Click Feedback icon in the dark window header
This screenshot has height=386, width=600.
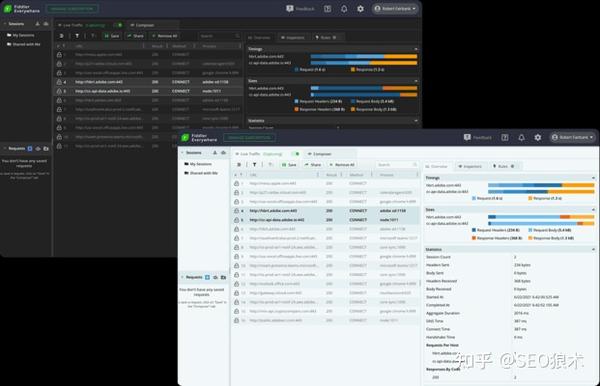click(290, 8)
